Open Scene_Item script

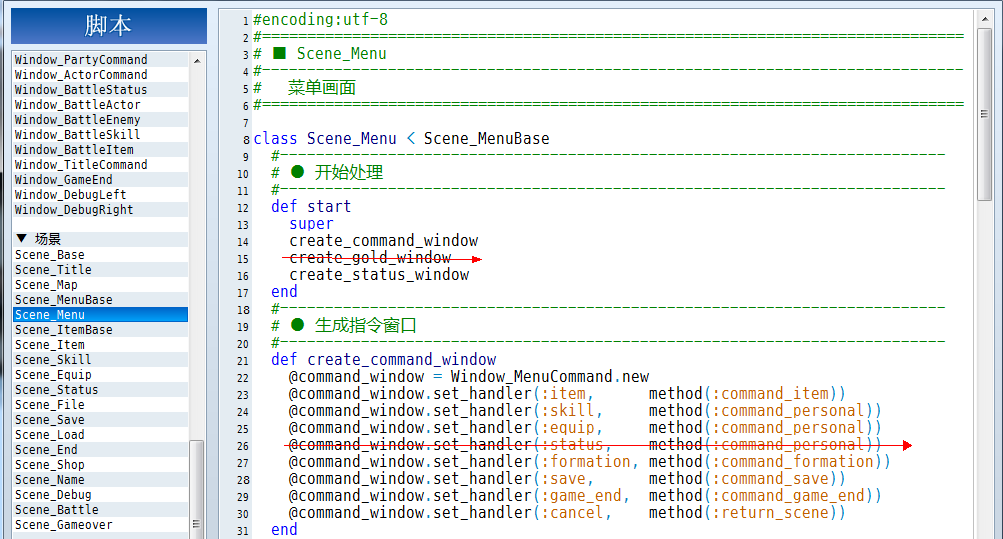100,345
